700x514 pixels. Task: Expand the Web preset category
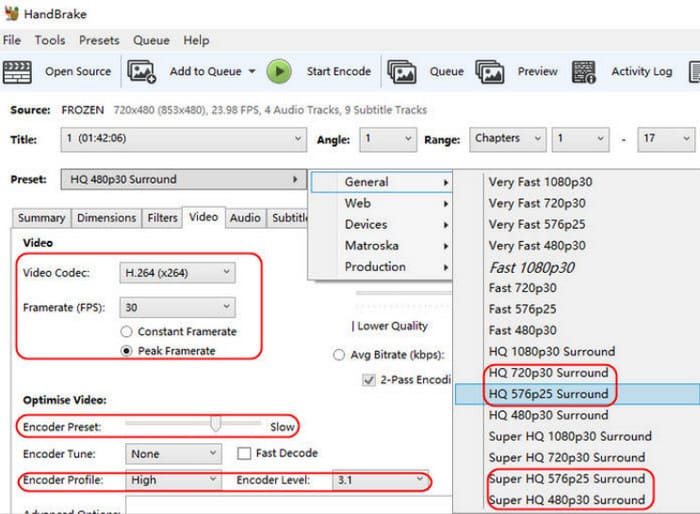(x=382, y=203)
